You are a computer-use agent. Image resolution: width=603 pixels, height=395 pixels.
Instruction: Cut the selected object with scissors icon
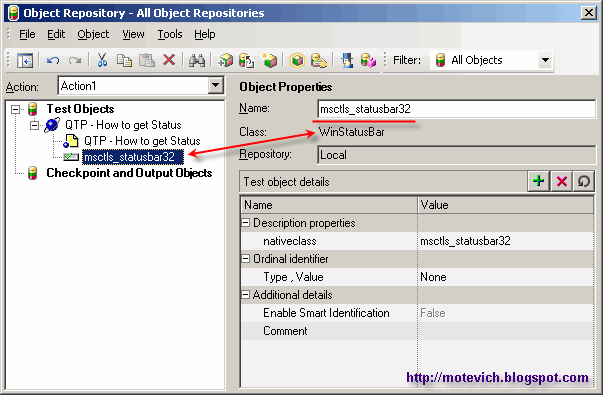point(102,60)
